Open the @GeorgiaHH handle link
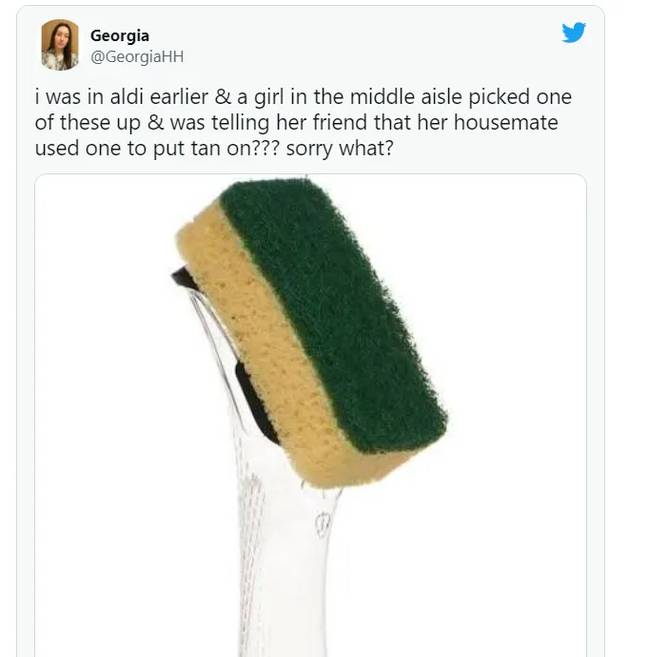The image size is (648, 657). (x=137, y=57)
